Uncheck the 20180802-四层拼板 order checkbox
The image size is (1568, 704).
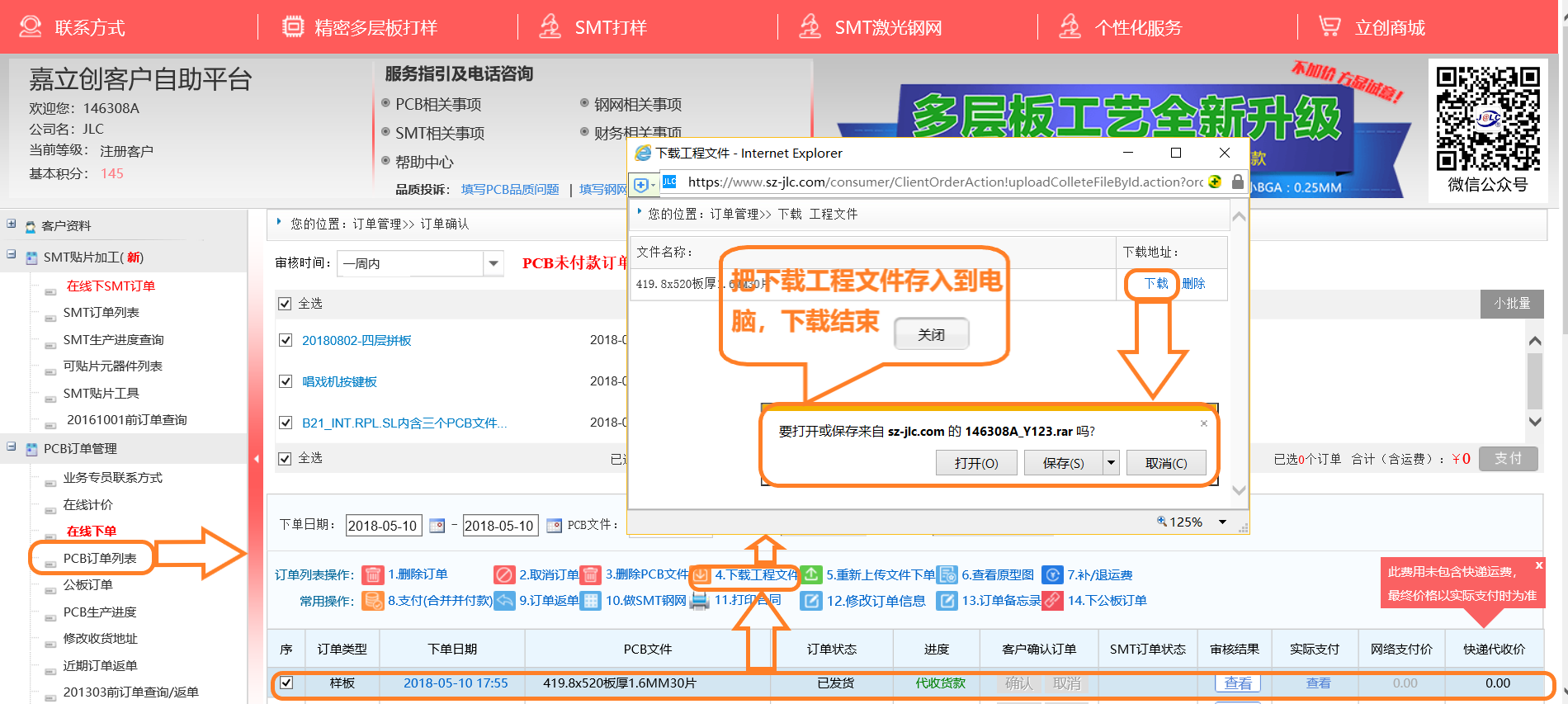click(x=286, y=340)
